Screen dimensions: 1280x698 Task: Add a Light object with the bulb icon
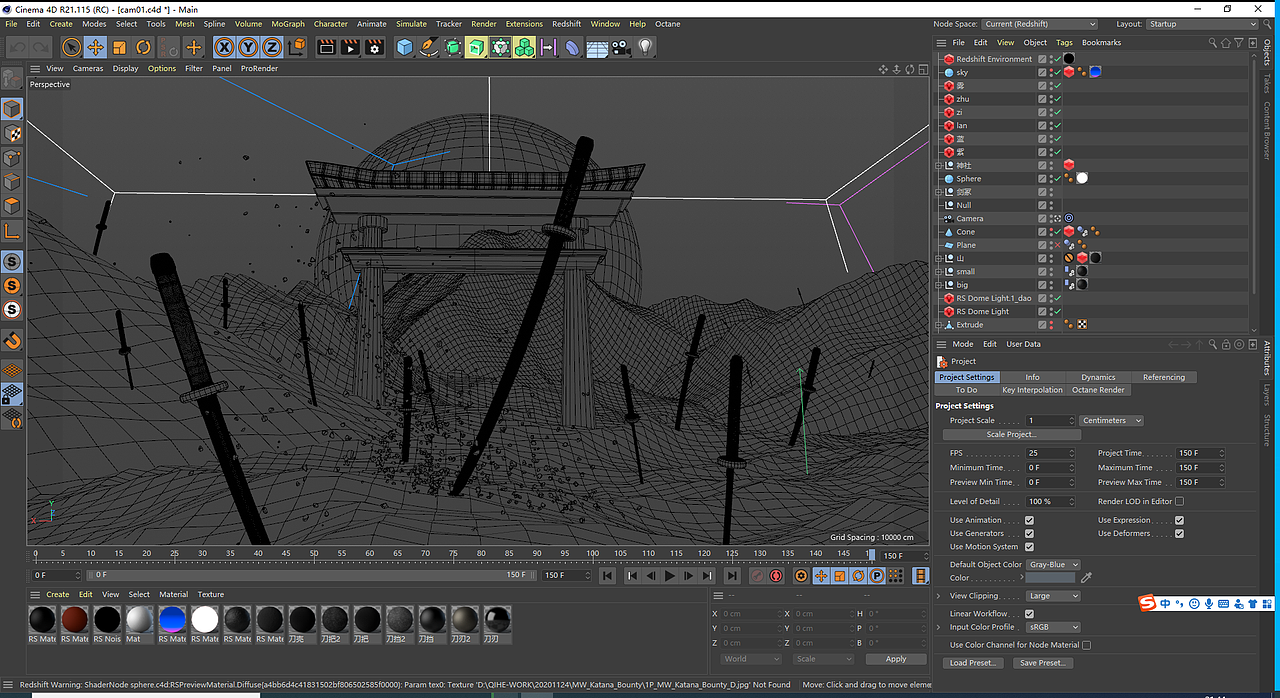coord(645,47)
